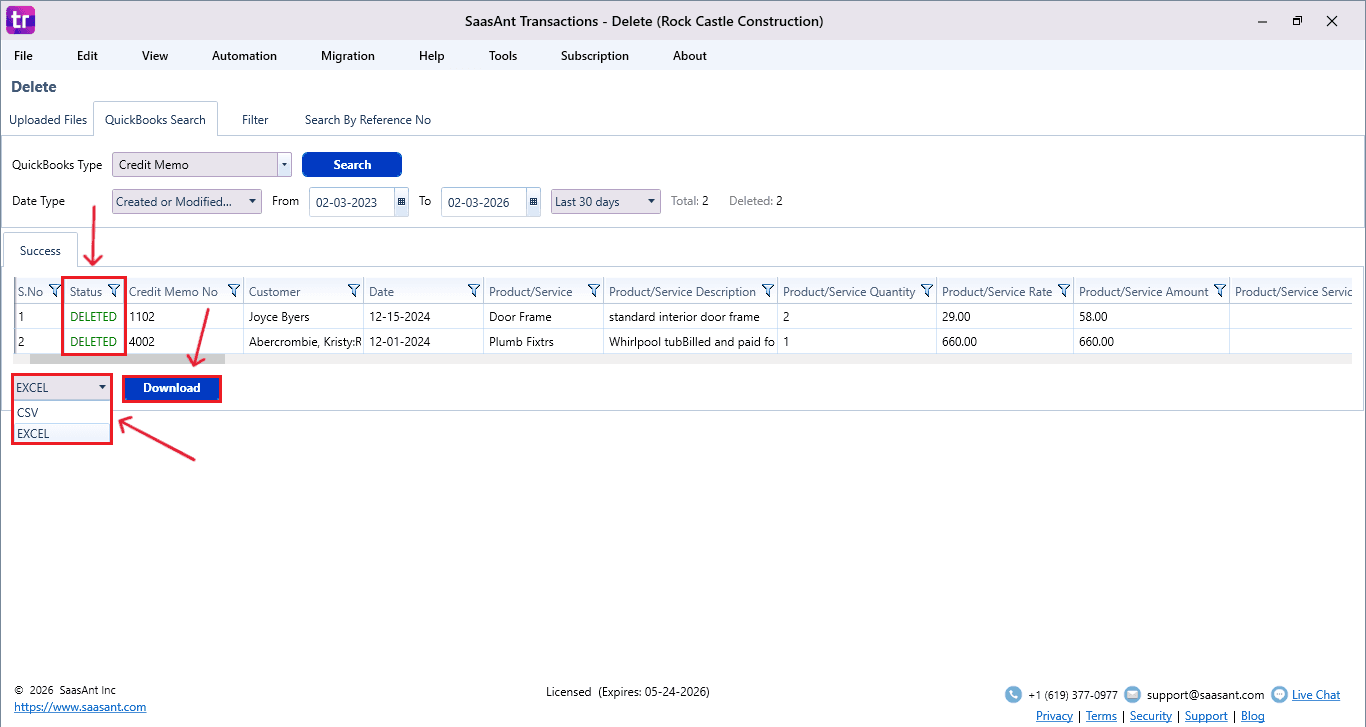Click the amount cell 58.00
This screenshot has height=727, width=1366.
(1152, 317)
